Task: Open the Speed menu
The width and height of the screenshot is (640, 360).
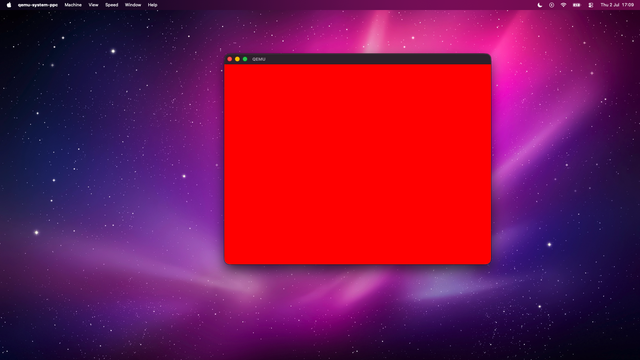Action: pos(111,5)
